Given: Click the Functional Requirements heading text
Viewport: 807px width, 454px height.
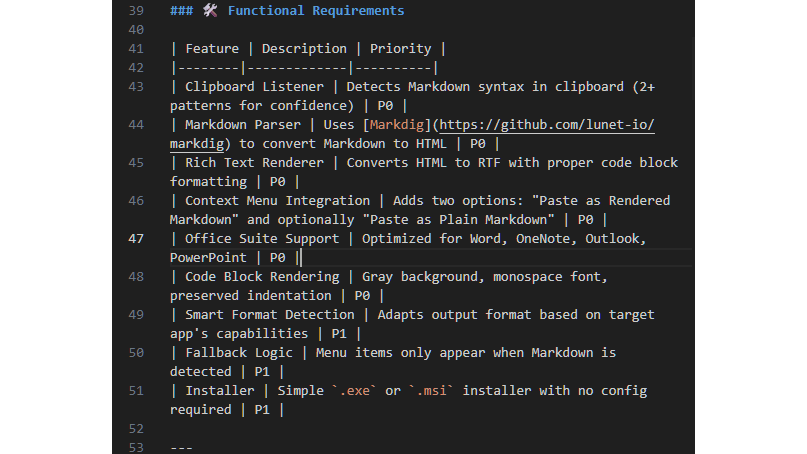Looking at the screenshot, I should (316, 11).
